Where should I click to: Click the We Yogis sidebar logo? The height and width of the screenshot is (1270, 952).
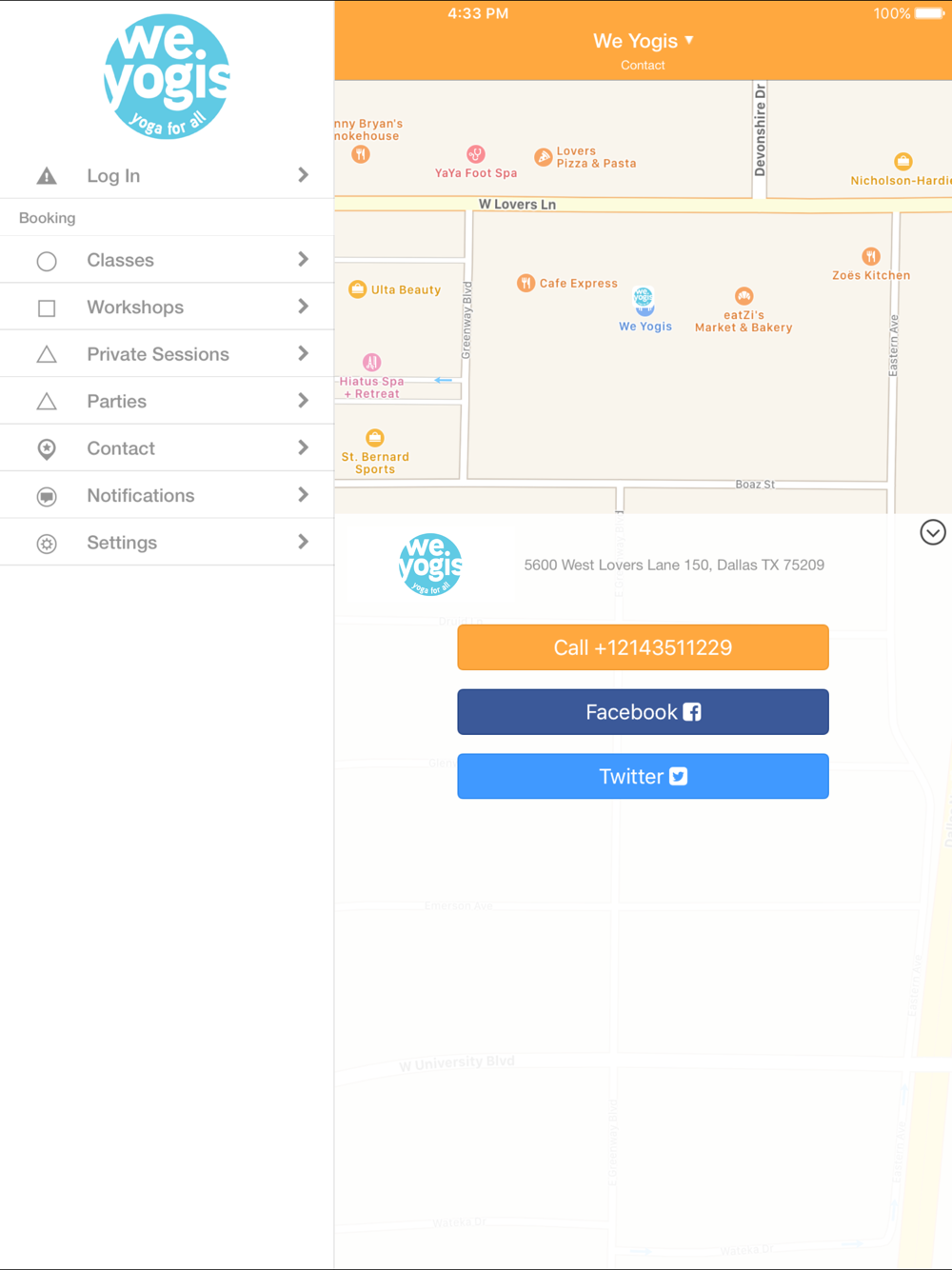coord(167,76)
